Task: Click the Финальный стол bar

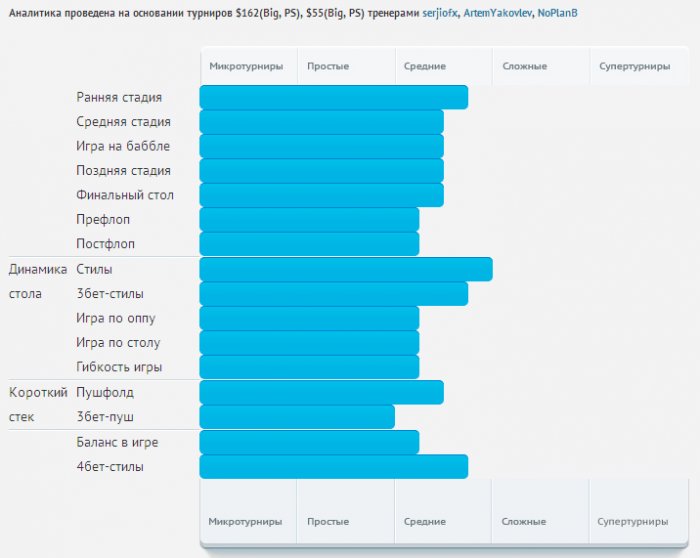Action: [x=321, y=195]
